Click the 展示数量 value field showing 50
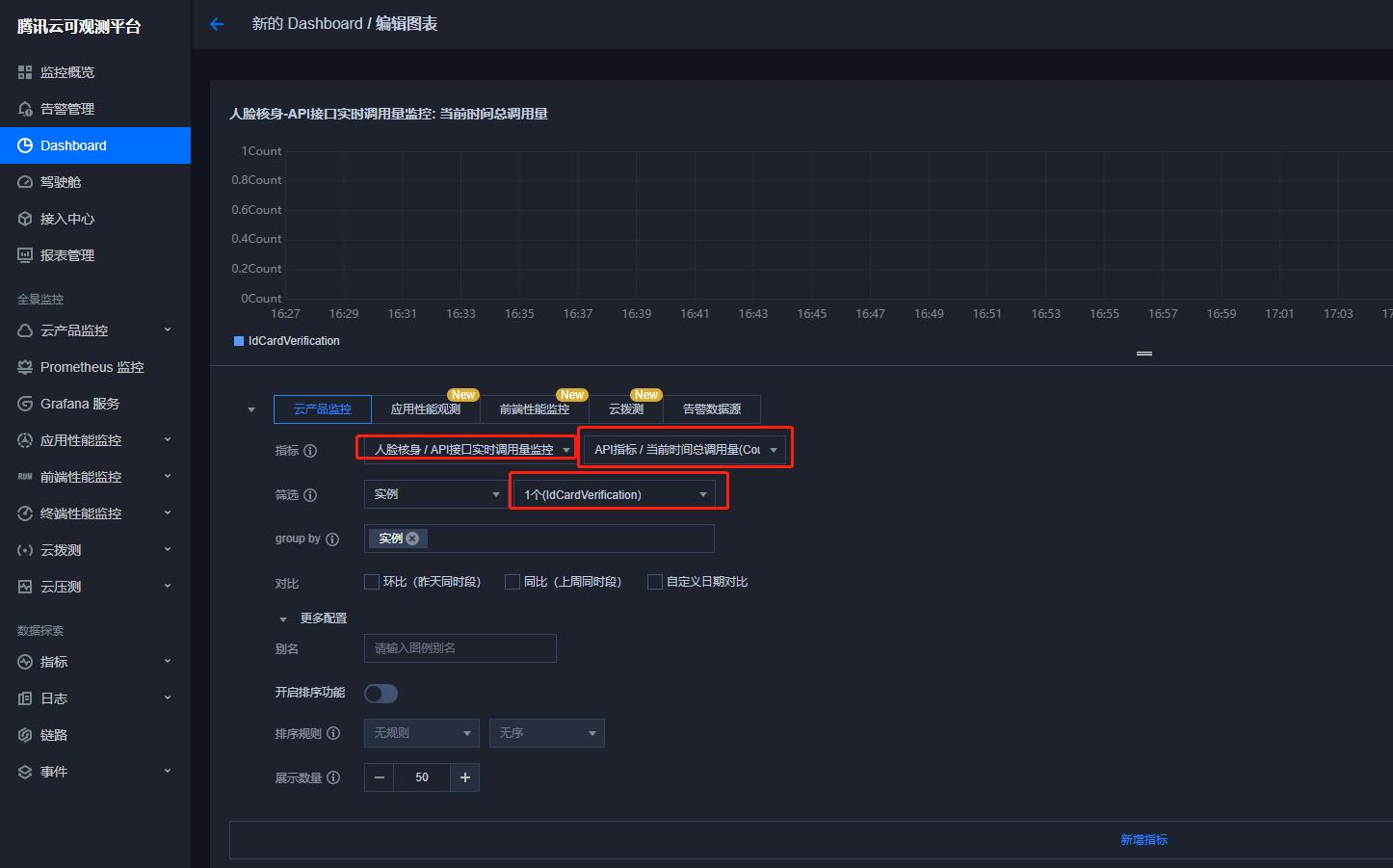Viewport: 1393px width, 868px height. click(x=422, y=777)
